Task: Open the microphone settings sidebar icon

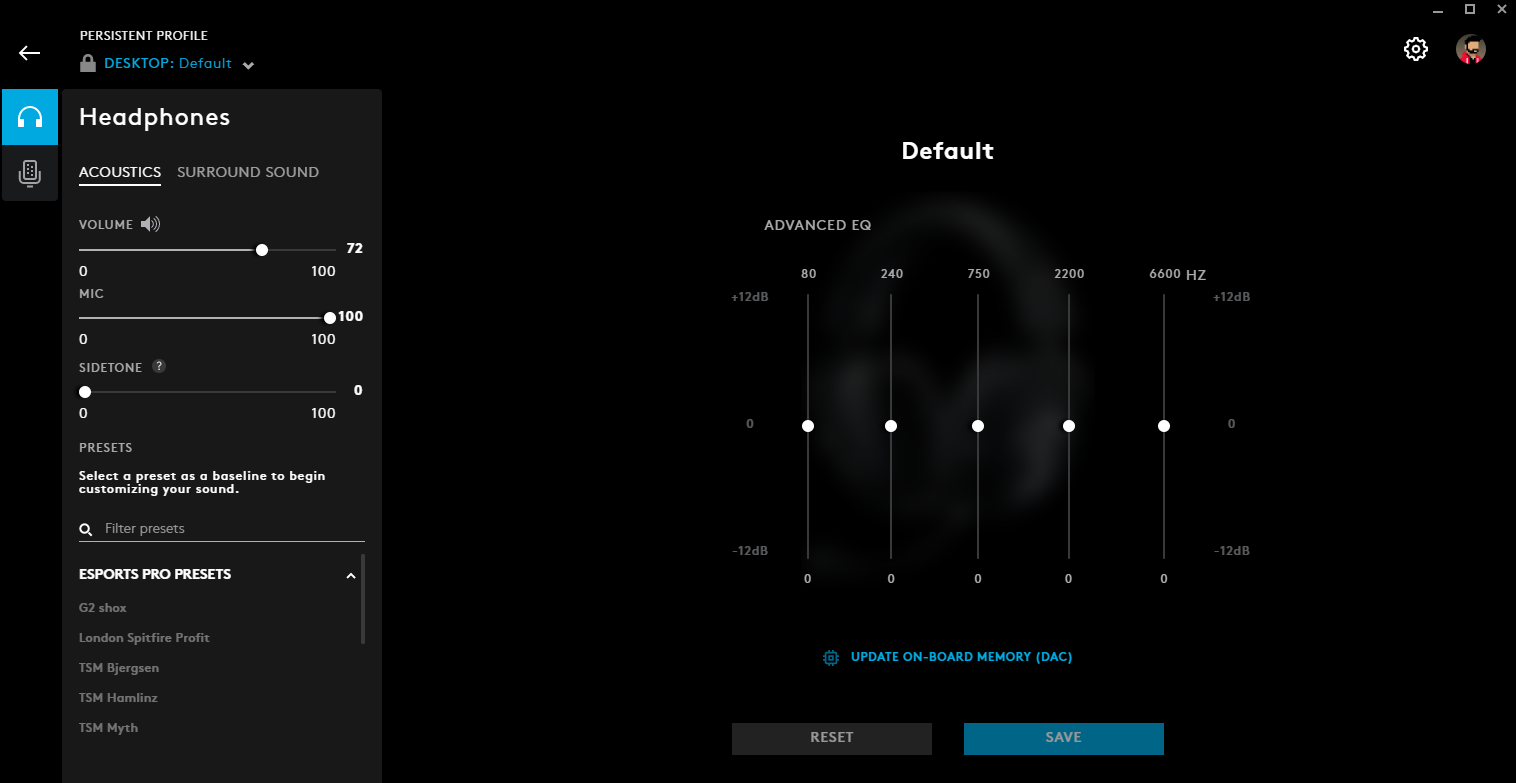Action: (x=30, y=173)
